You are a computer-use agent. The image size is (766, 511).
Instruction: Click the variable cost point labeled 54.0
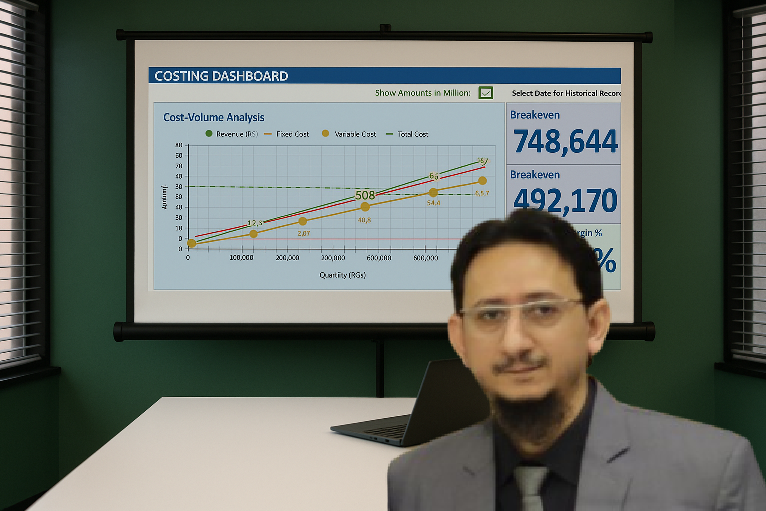click(x=433, y=192)
